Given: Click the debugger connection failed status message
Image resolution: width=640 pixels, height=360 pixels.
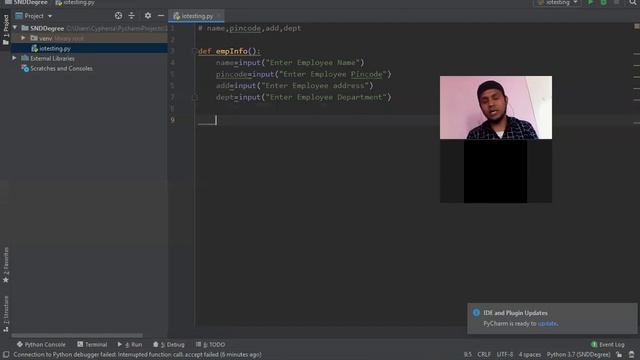Looking at the screenshot, I should [x=137, y=355].
